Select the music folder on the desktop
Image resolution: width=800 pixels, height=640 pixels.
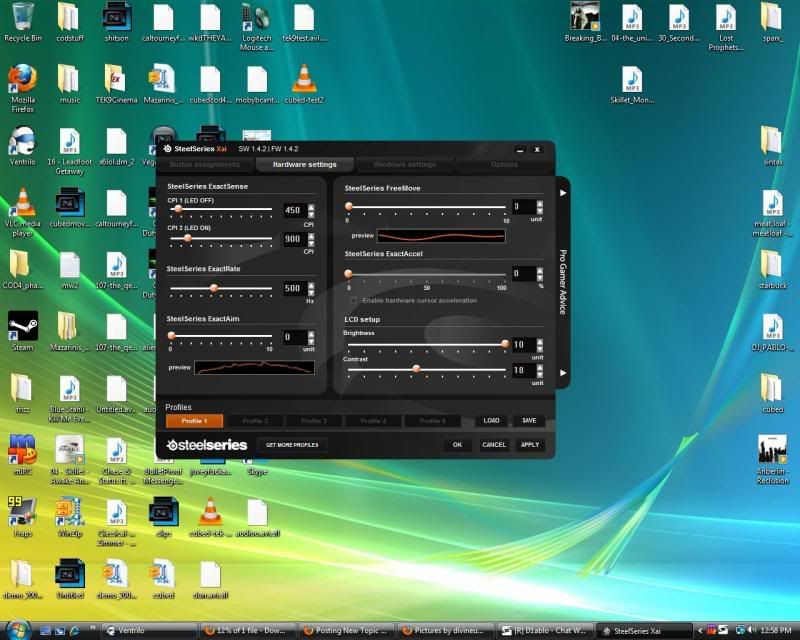pyautogui.click(x=69, y=84)
